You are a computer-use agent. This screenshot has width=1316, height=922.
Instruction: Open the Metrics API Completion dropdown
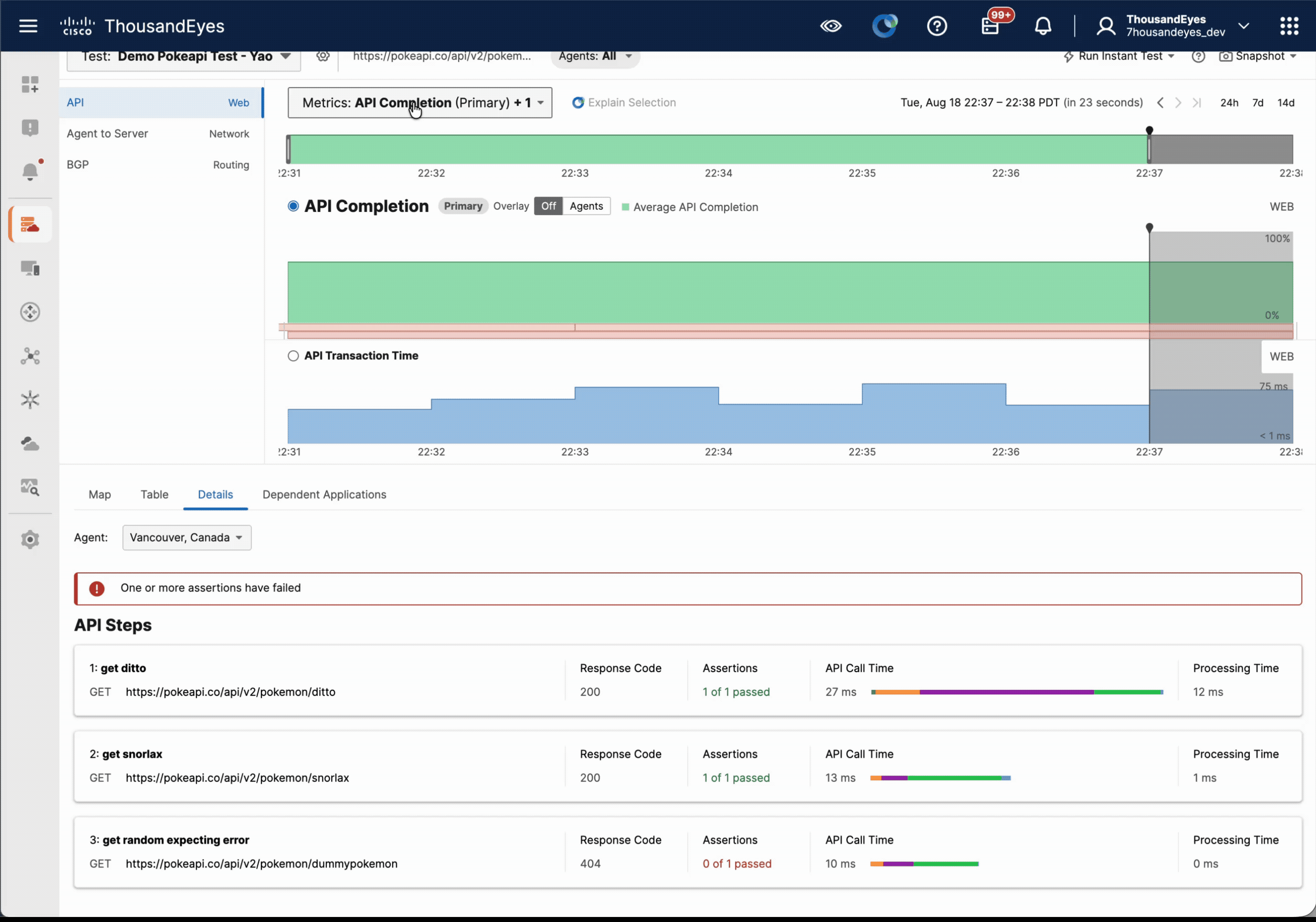pos(419,103)
